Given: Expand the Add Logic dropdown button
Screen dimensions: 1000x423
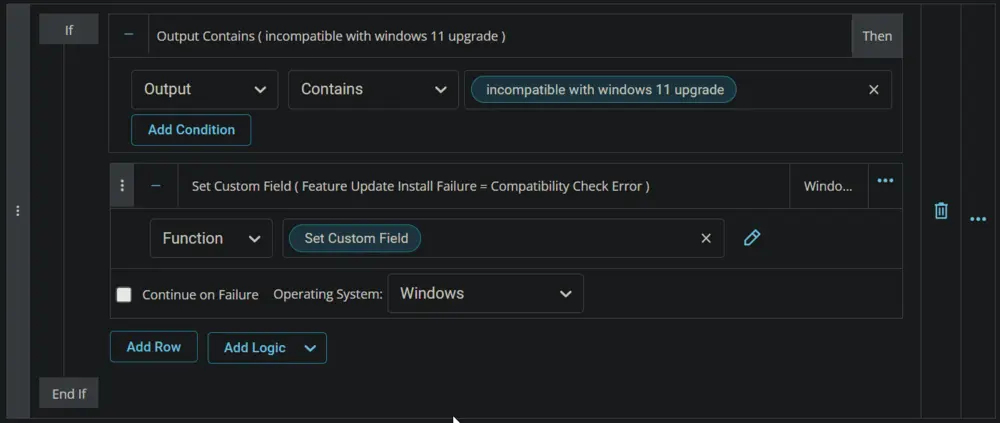Looking at the screenshot, I should [267, 348].
